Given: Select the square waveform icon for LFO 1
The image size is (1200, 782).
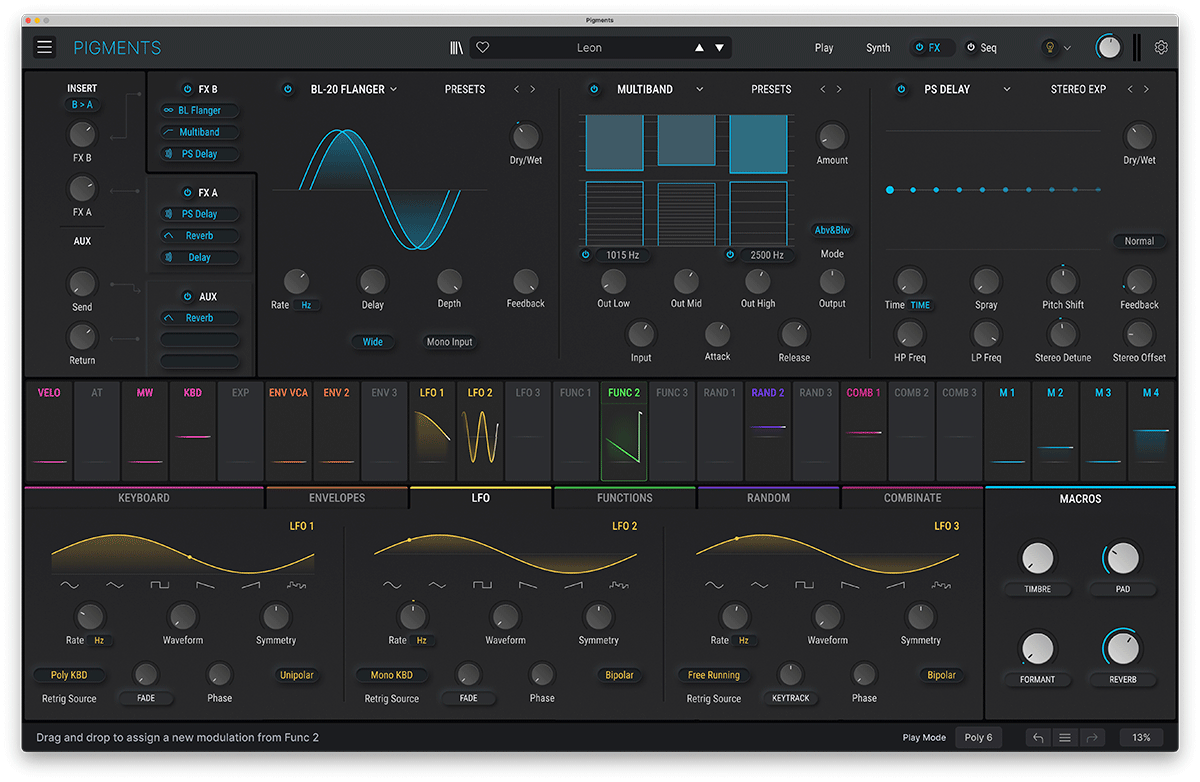Looking at the screenshot, I should pos(160,585).
